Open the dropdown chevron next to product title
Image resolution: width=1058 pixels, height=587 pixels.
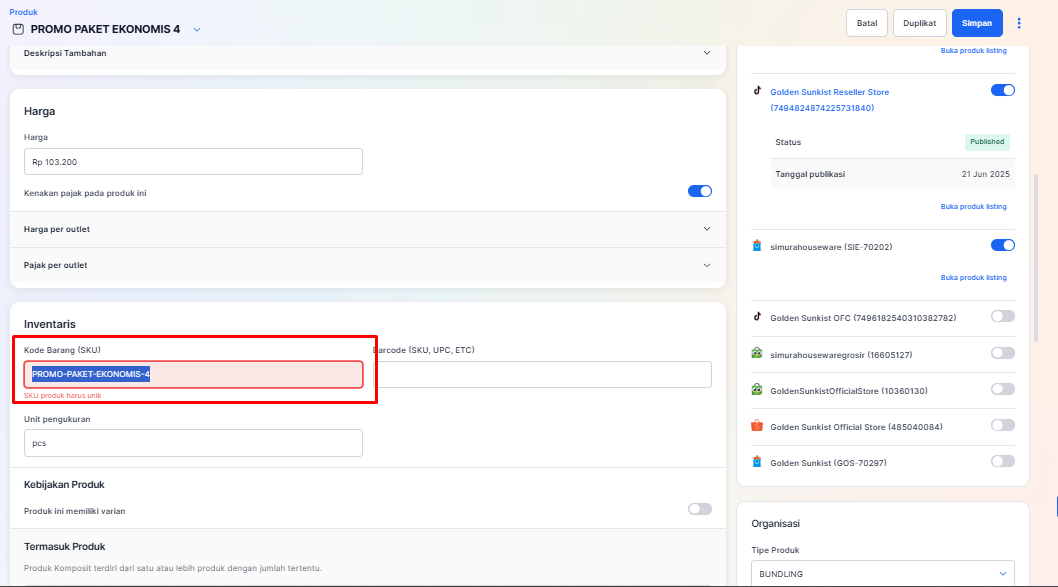point(197,30)
